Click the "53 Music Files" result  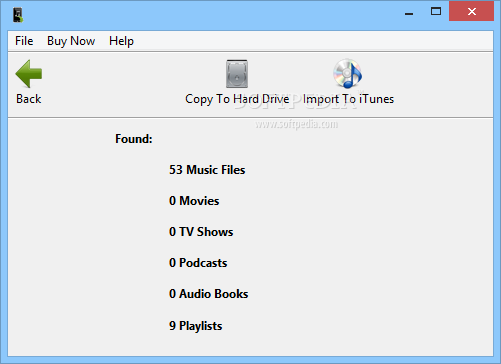tap(207, 170)
